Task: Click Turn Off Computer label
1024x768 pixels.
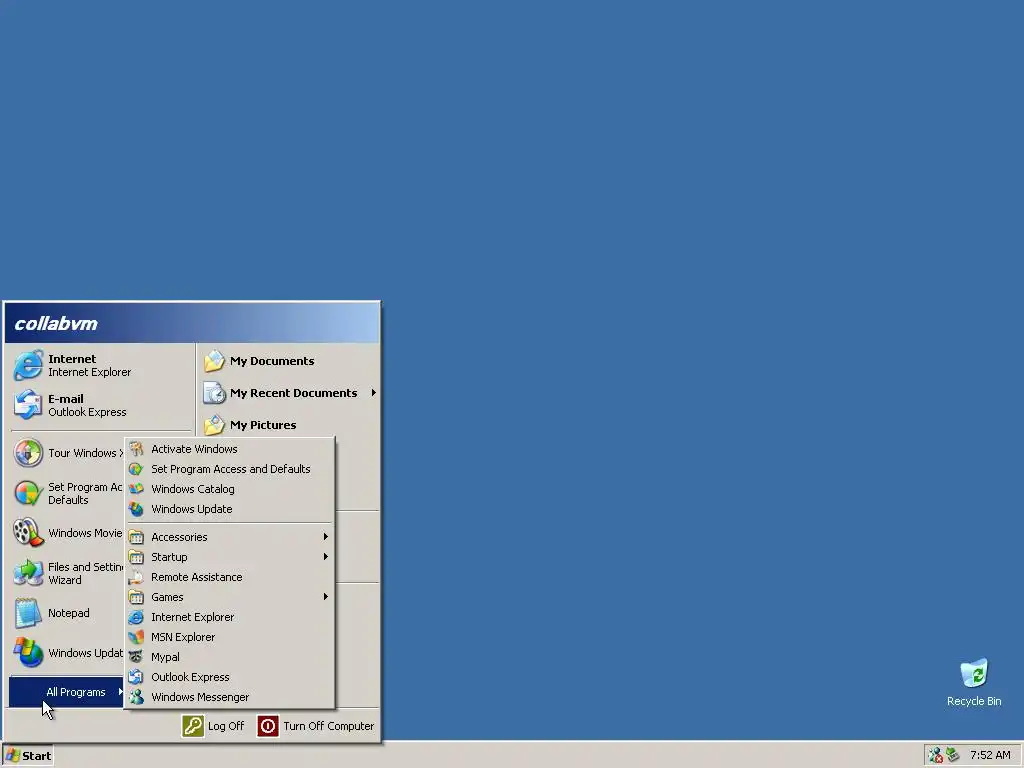Action: click(x=328, y=726)
